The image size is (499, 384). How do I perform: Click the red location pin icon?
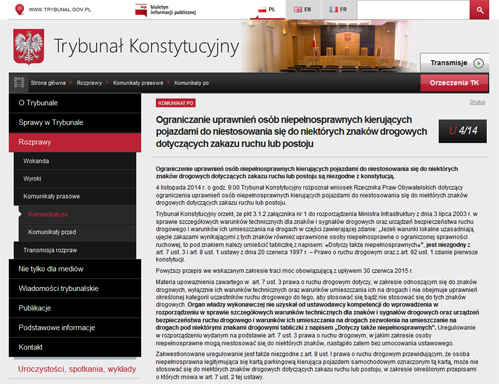pos(20,9)
